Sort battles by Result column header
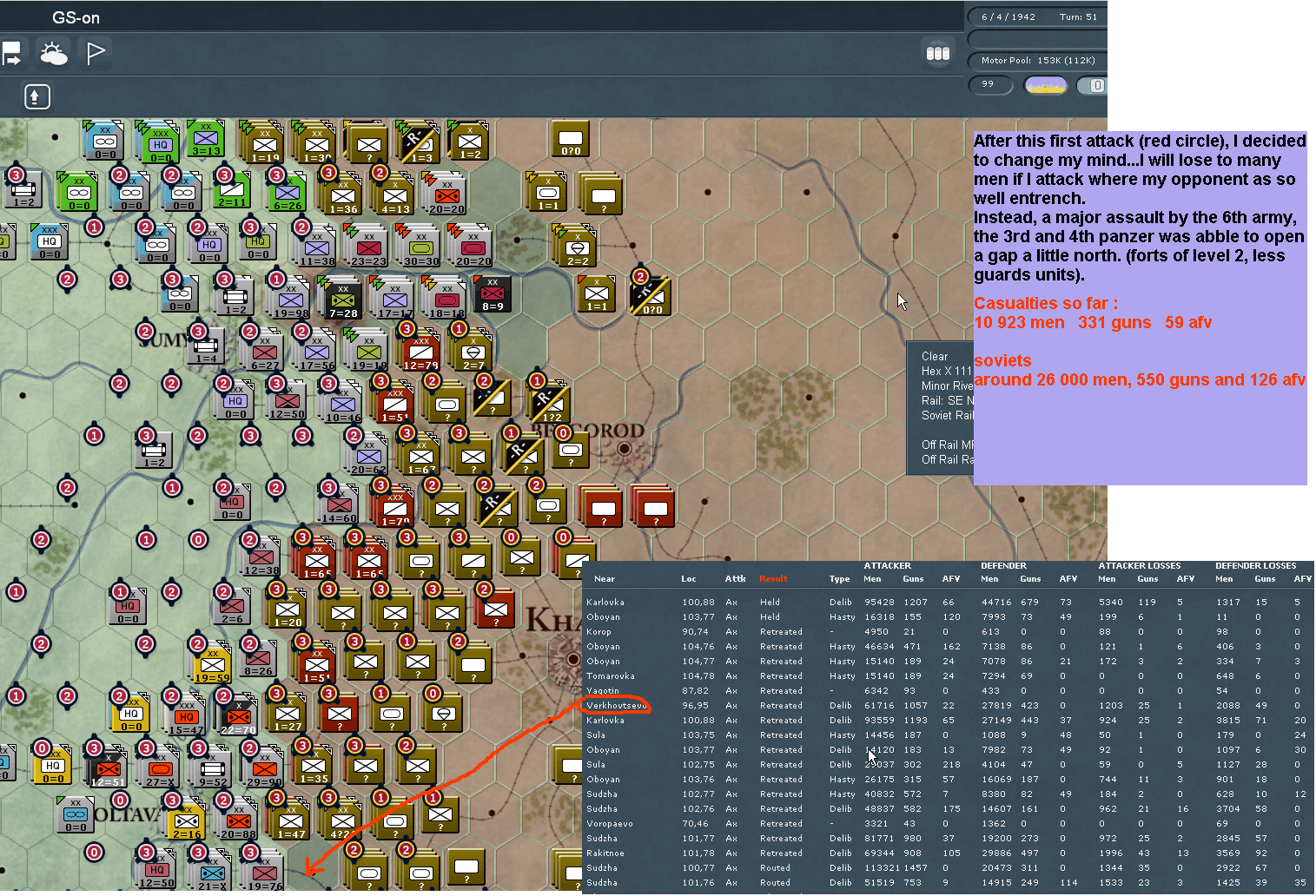 pos(773,579)
